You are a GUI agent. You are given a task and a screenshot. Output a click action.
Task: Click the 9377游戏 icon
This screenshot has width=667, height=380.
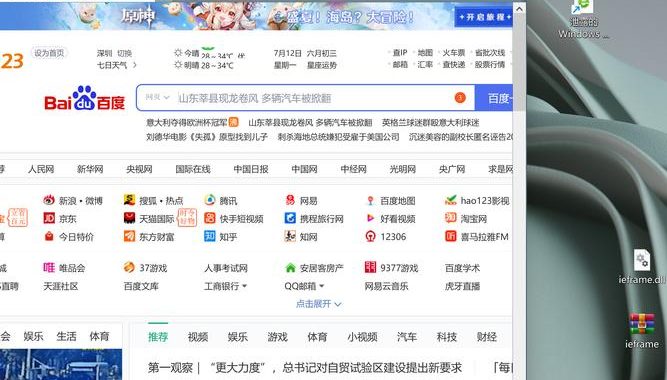(x=371, y=267)
